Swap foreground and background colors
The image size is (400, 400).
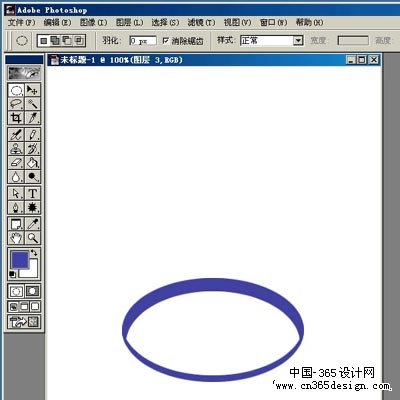[x=34, y=253]
